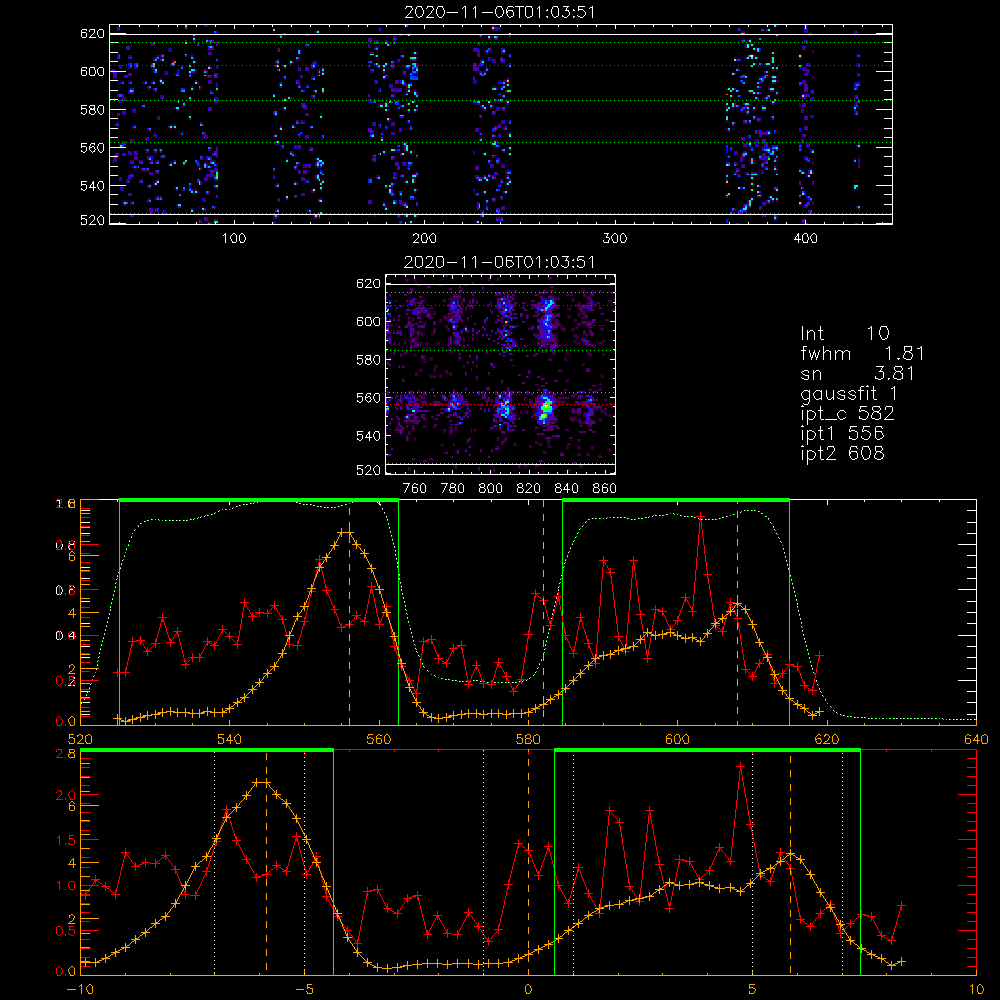Click y-axis label 580 of top plot
1000x1000 pixels.
coord(92,110)
